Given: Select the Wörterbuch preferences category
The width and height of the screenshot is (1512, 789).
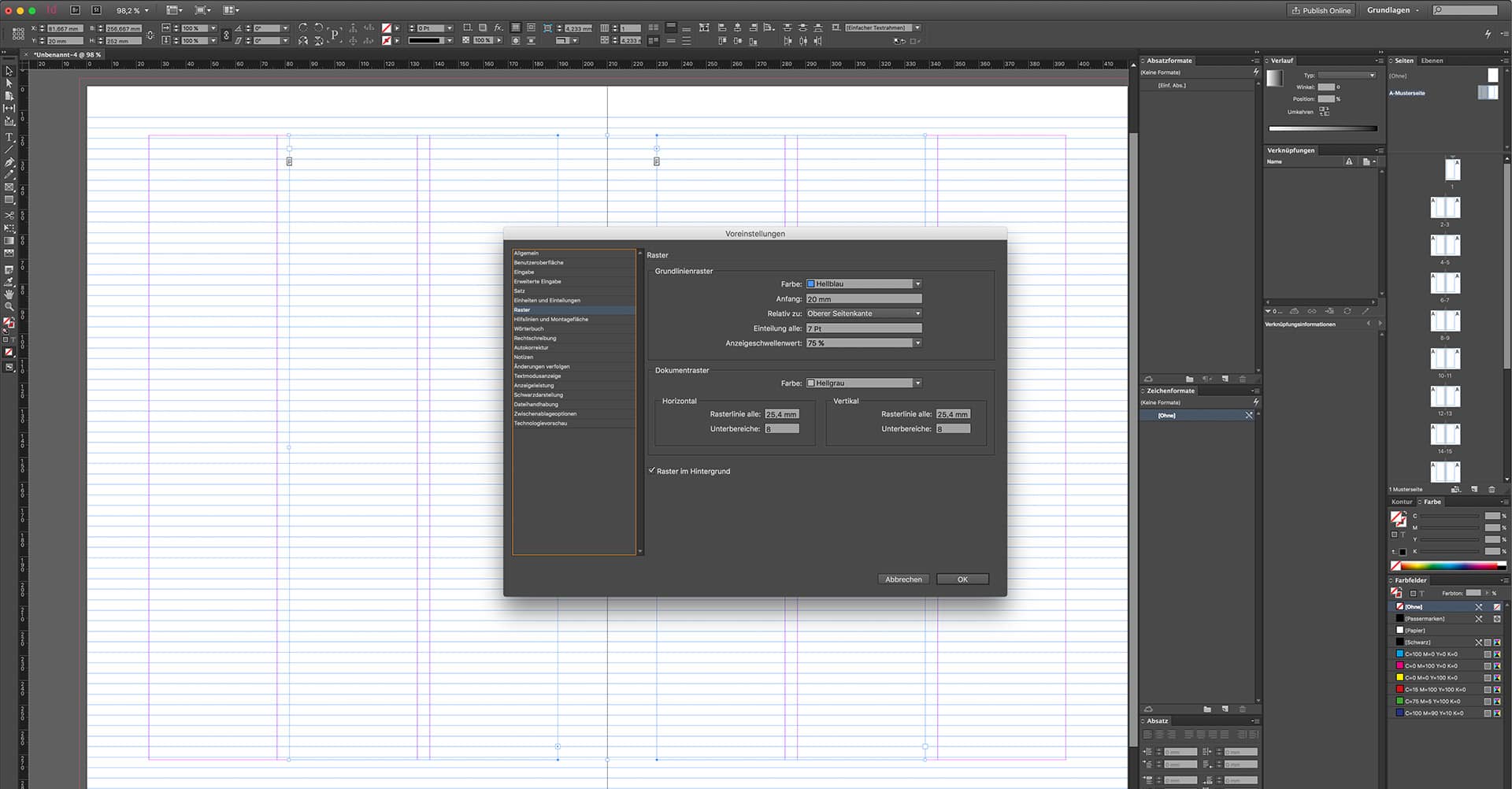Looking at the screenshot, I should [x=528, y=328].
